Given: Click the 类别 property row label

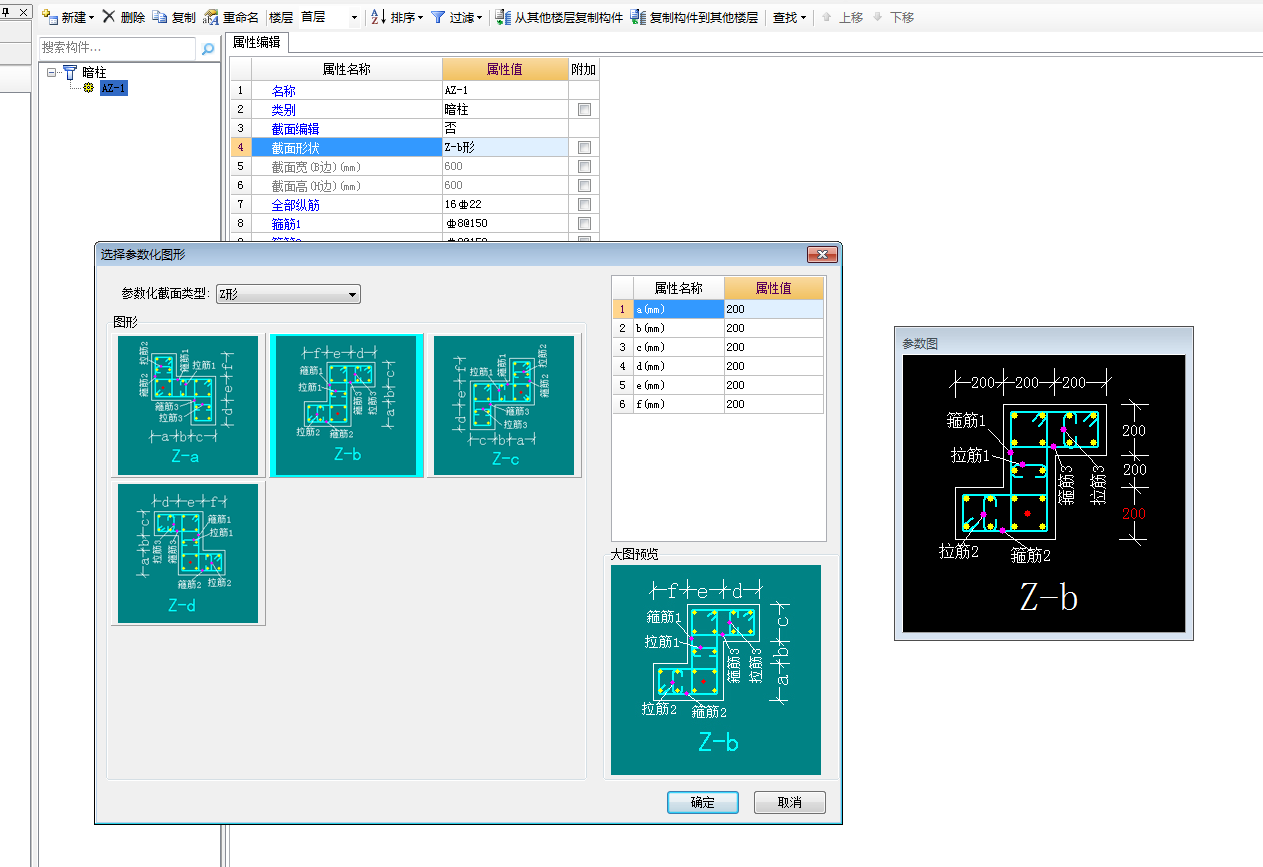Looking at the screenshot, I should tap(284, 110).
